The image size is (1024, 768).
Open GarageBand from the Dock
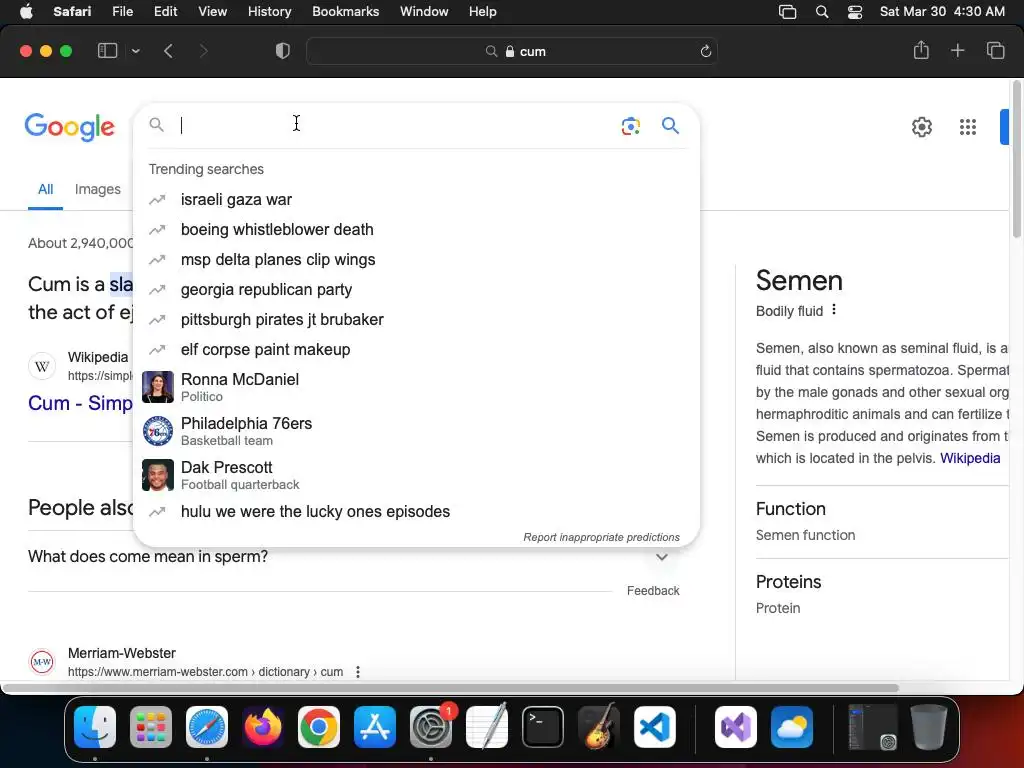[x=599, y=727]
